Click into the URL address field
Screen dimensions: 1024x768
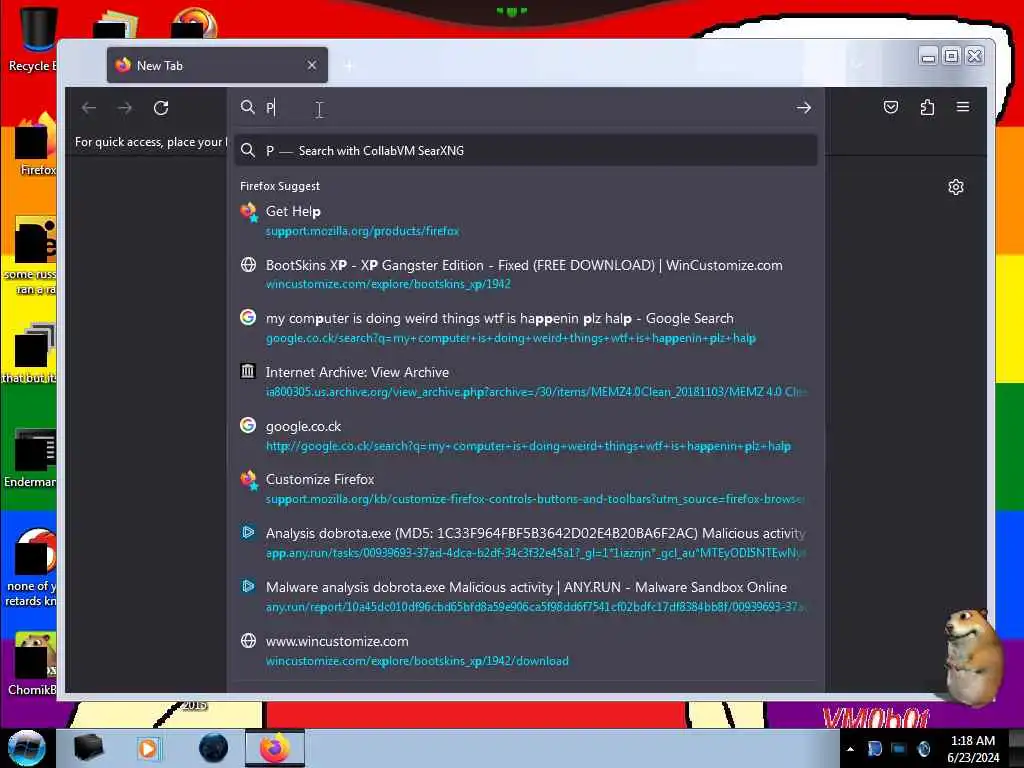tap(526, 108)
